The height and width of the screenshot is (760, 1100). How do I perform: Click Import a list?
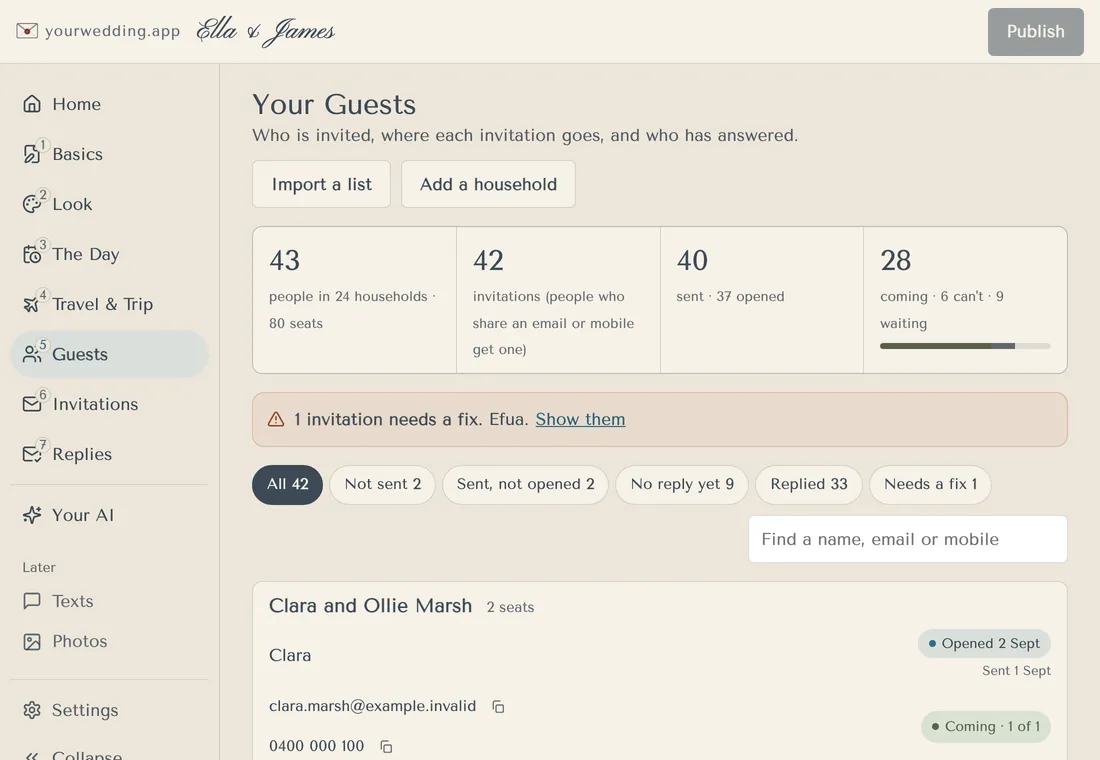[321, 184]
